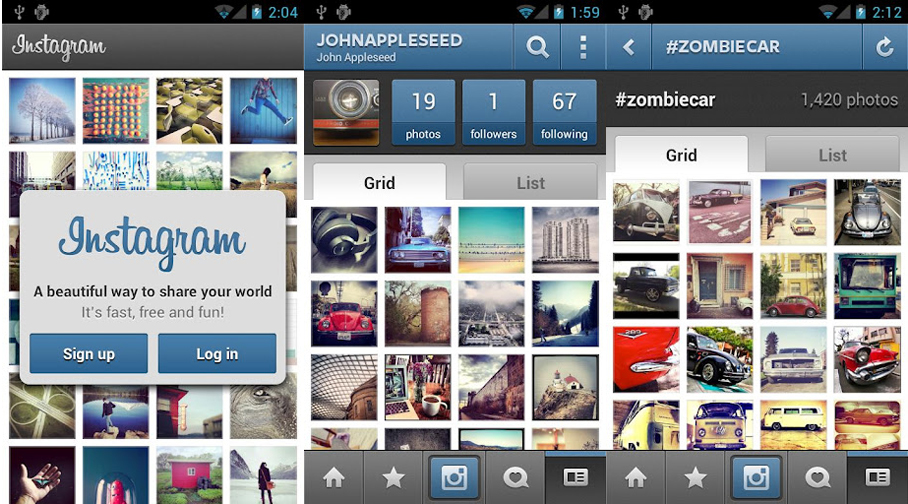908x504 pixels.
Task: Open the three-dot overflow menu
Action: (583, 46)
